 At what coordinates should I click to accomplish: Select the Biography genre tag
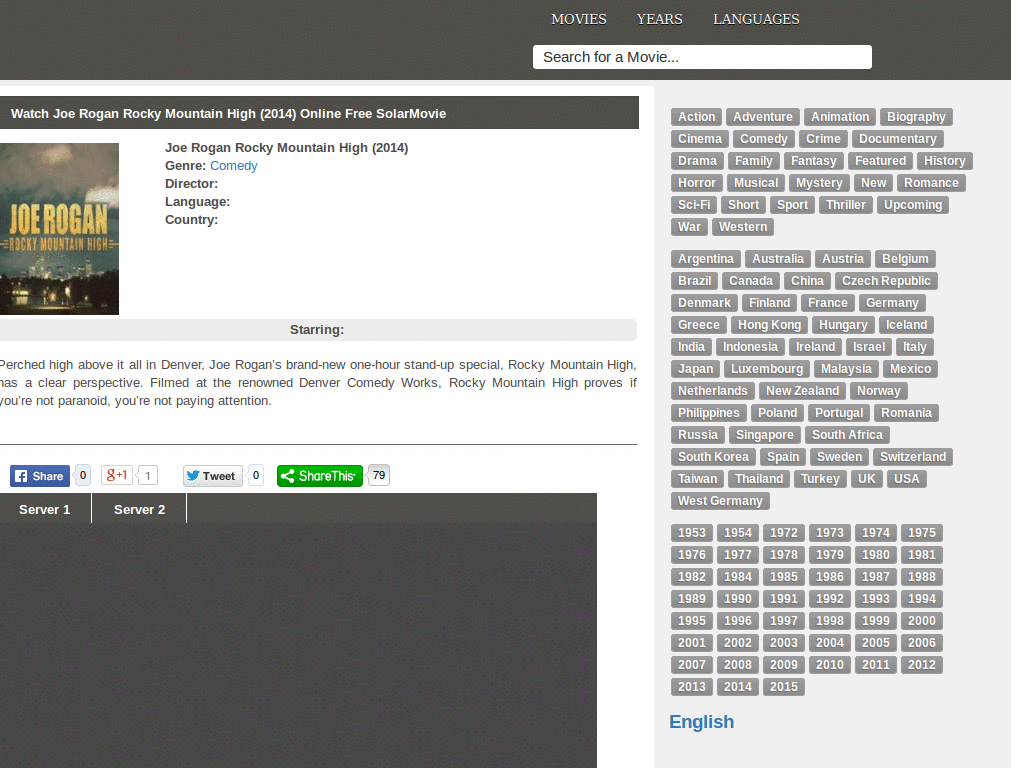(916, 117)
